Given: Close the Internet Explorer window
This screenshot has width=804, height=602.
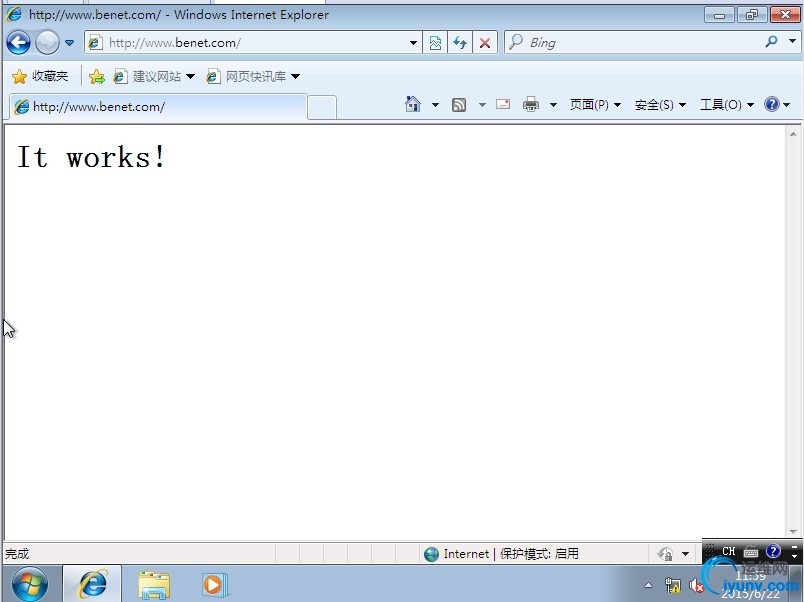Looking at the screenshot, I should coord(785,15).
